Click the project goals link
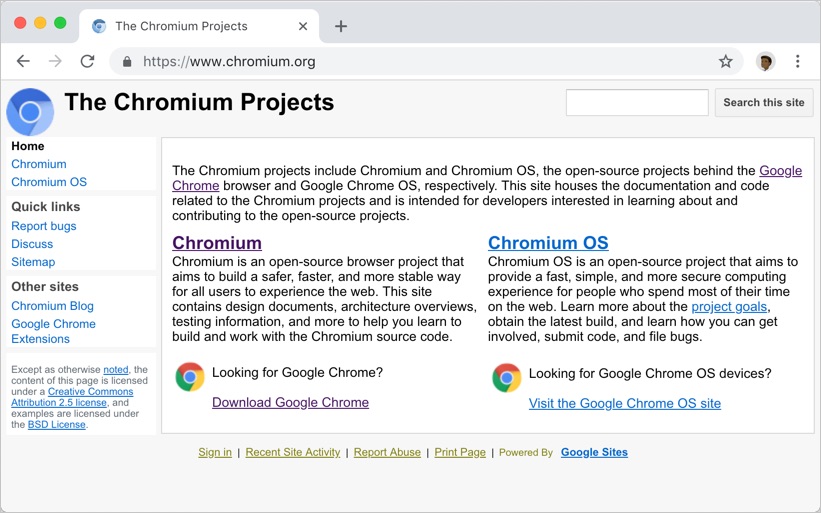The height and width of the screenshot is (513, 821). [729, 307]
